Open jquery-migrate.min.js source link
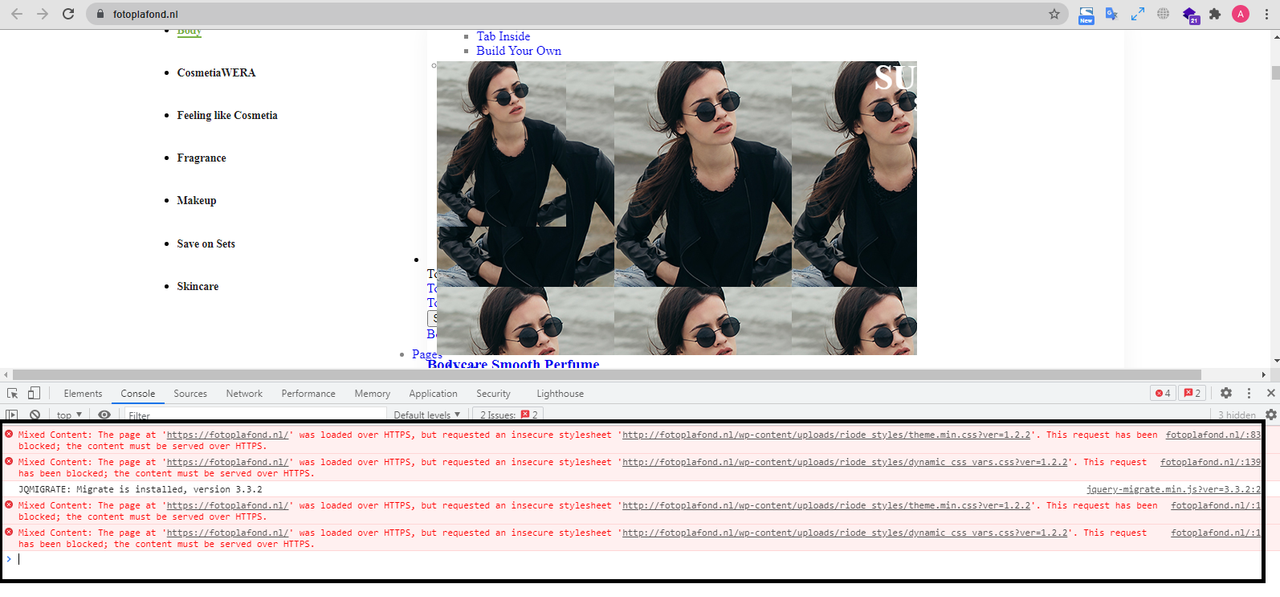This screenshot has height=597, width=1280. 1174,490
